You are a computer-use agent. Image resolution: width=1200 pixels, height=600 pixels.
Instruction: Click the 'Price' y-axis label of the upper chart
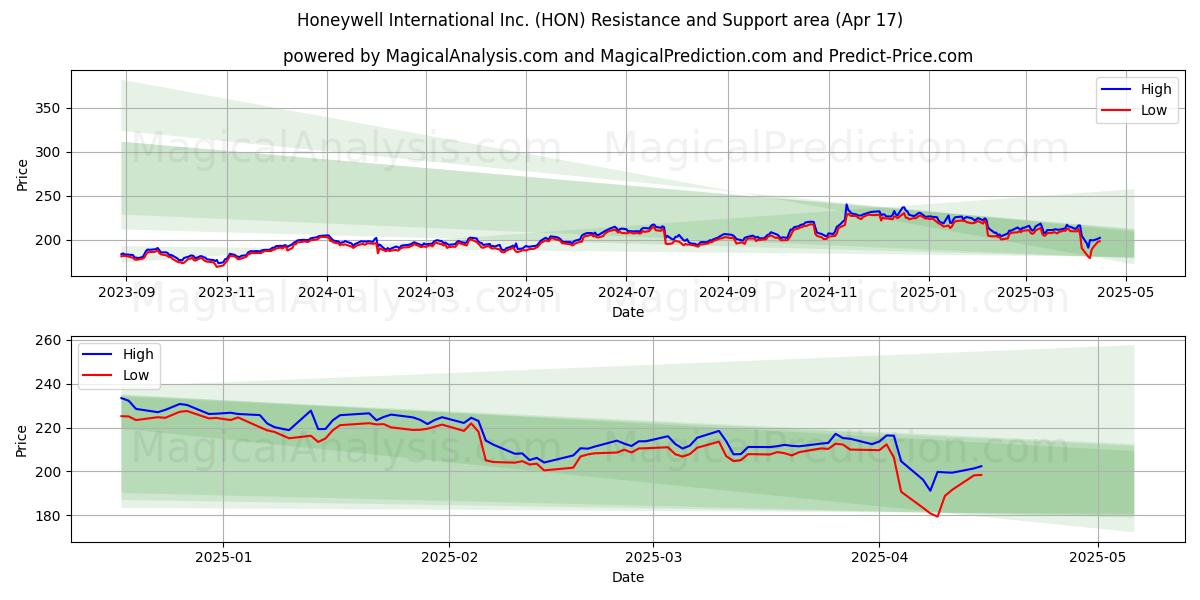[22, 173]
